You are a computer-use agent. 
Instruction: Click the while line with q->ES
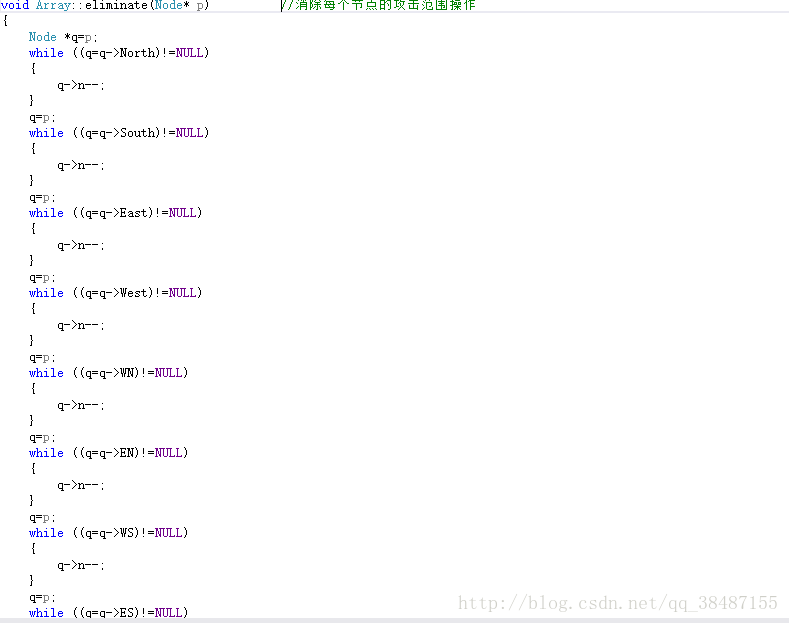pos(108,612)
